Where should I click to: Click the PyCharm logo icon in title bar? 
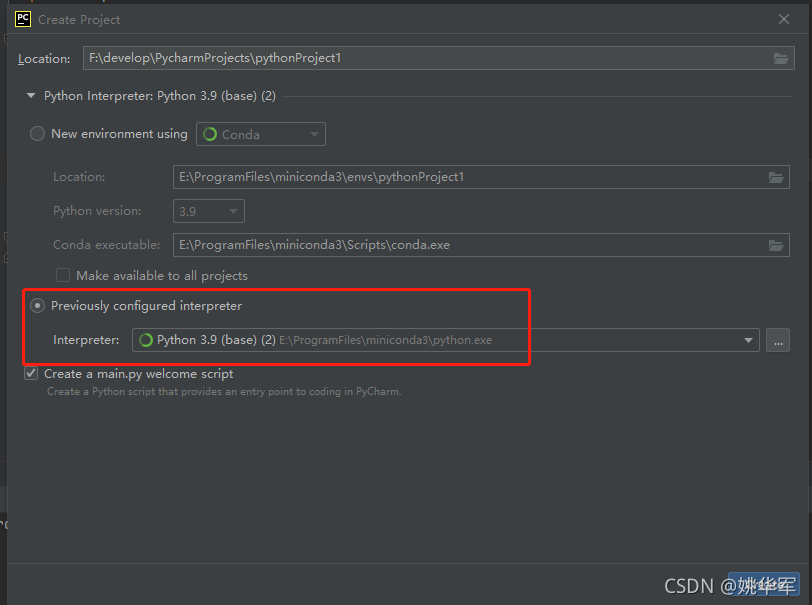pos(23,19)
